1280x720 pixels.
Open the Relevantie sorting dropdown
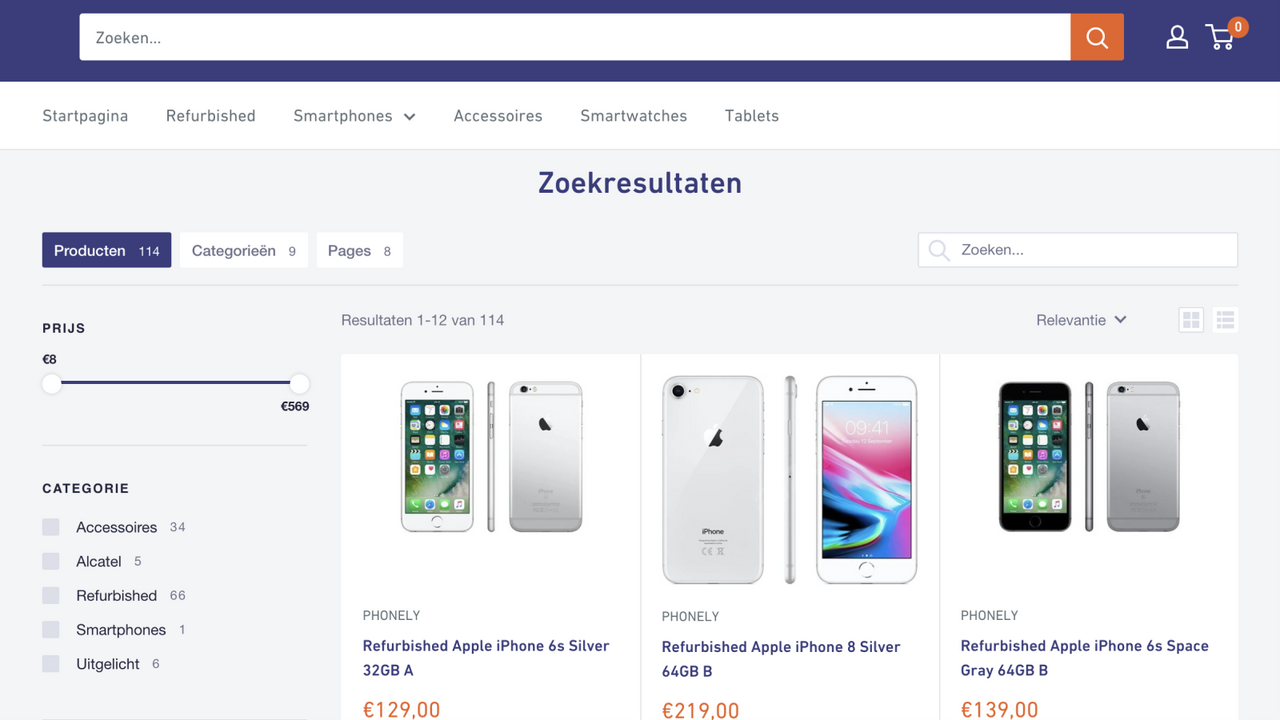(x=1082, y=319)
